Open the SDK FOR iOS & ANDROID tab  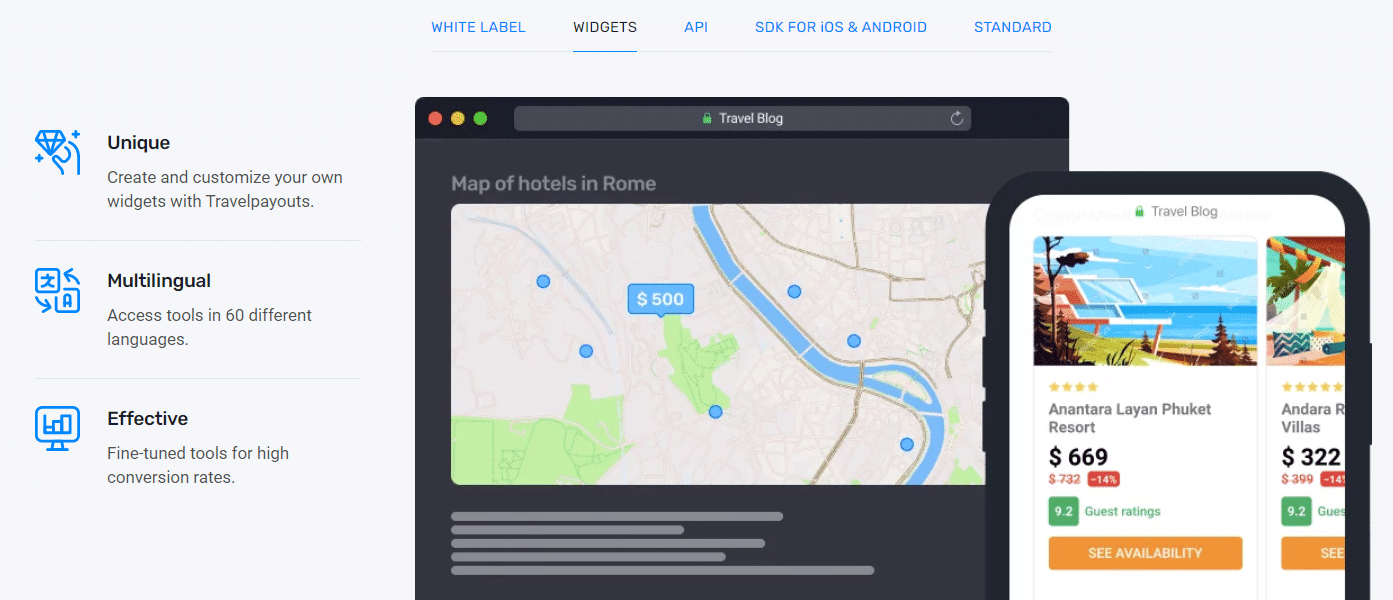tap(840, 27)
